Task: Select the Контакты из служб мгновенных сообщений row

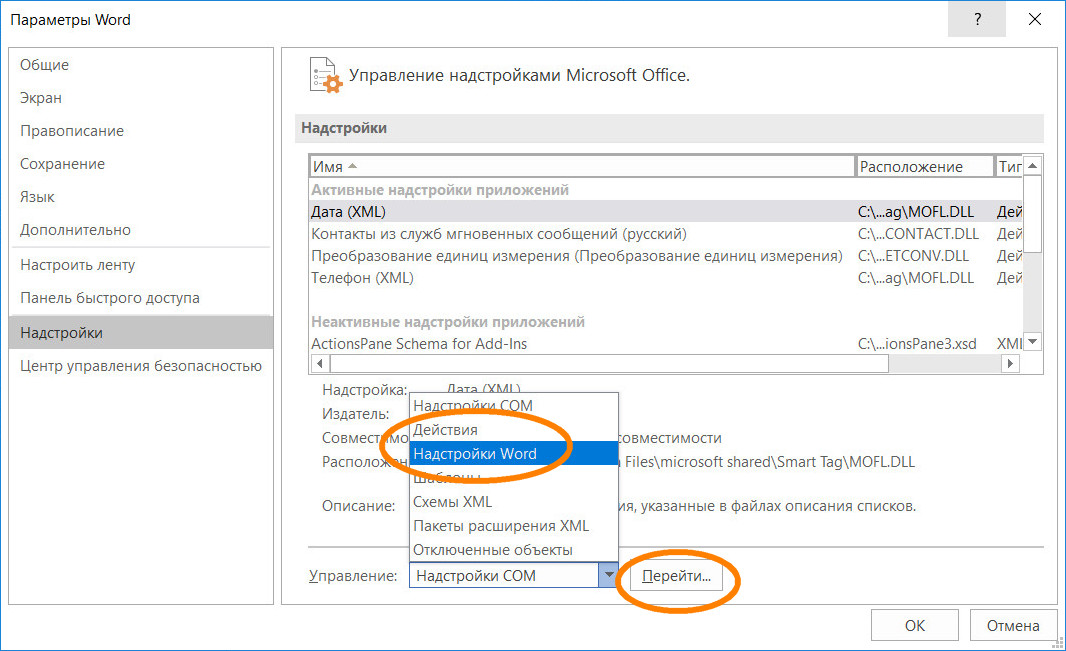Action: pyautogui.click(x=666, y=234)
